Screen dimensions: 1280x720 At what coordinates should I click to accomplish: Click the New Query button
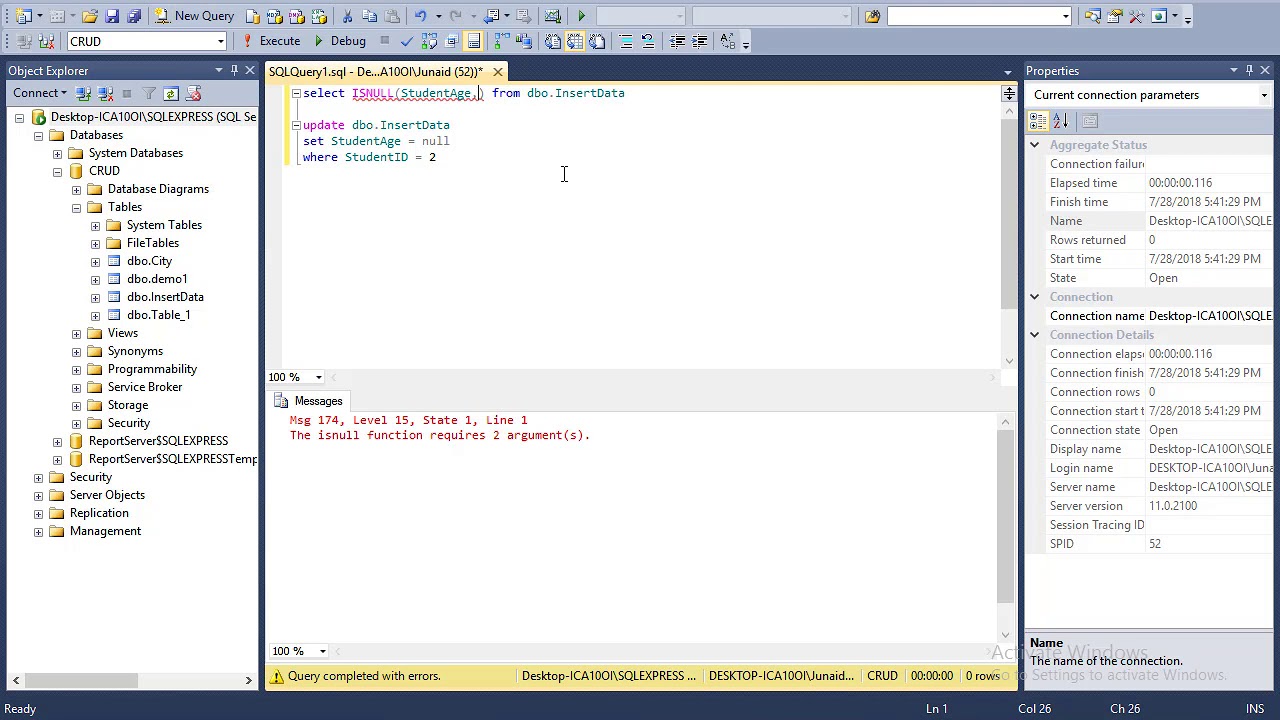coord(194,16)
